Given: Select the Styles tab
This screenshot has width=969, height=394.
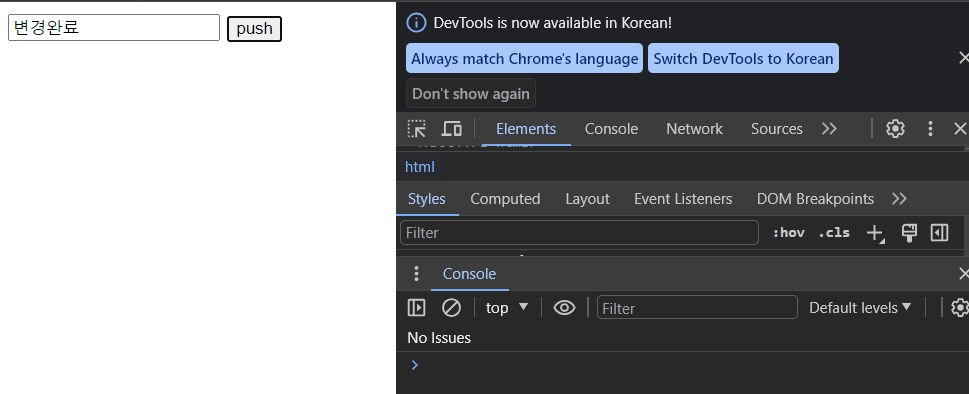Looking at the screenshot, I should pos(427,199).
